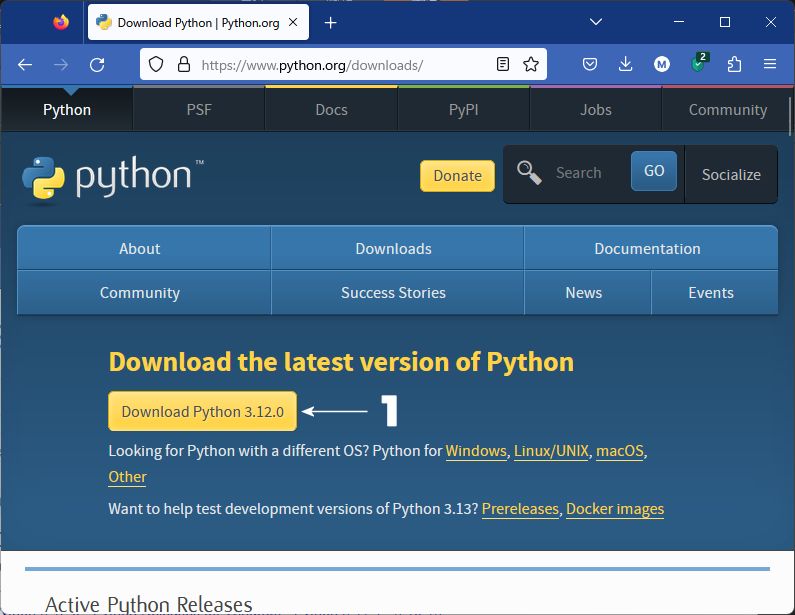Open the Documentation menu item
The width and height of the screenshot is (795, 615).
(651, 248)
